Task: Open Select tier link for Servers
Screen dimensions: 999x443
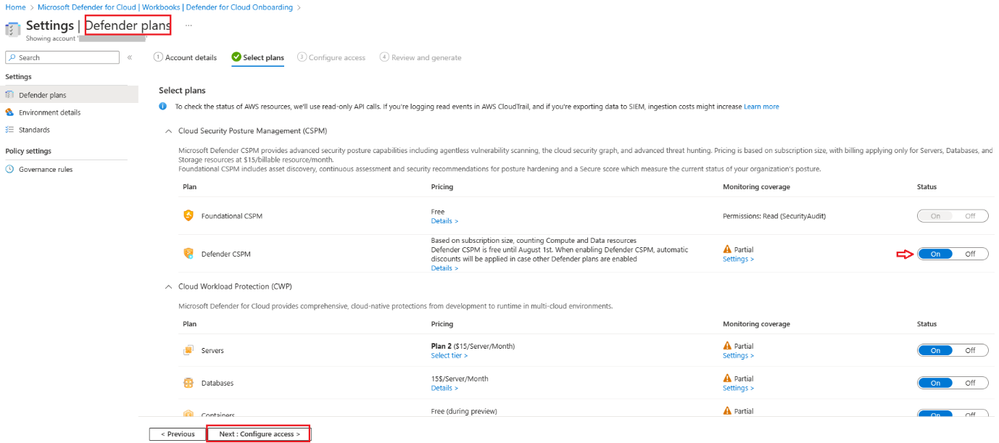Action: [x=449, y=356]
